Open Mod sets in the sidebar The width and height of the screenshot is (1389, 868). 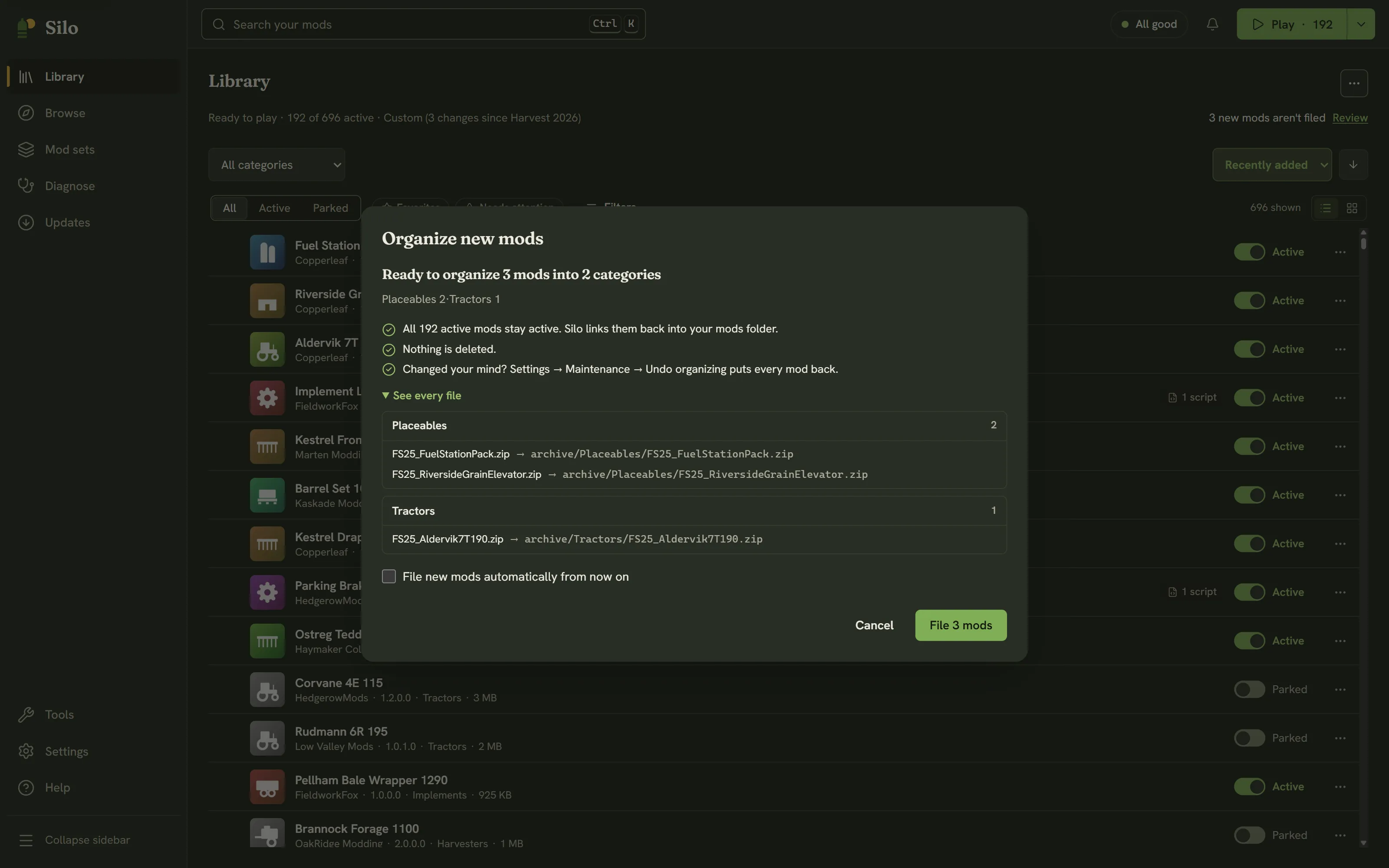coord(93,149)
